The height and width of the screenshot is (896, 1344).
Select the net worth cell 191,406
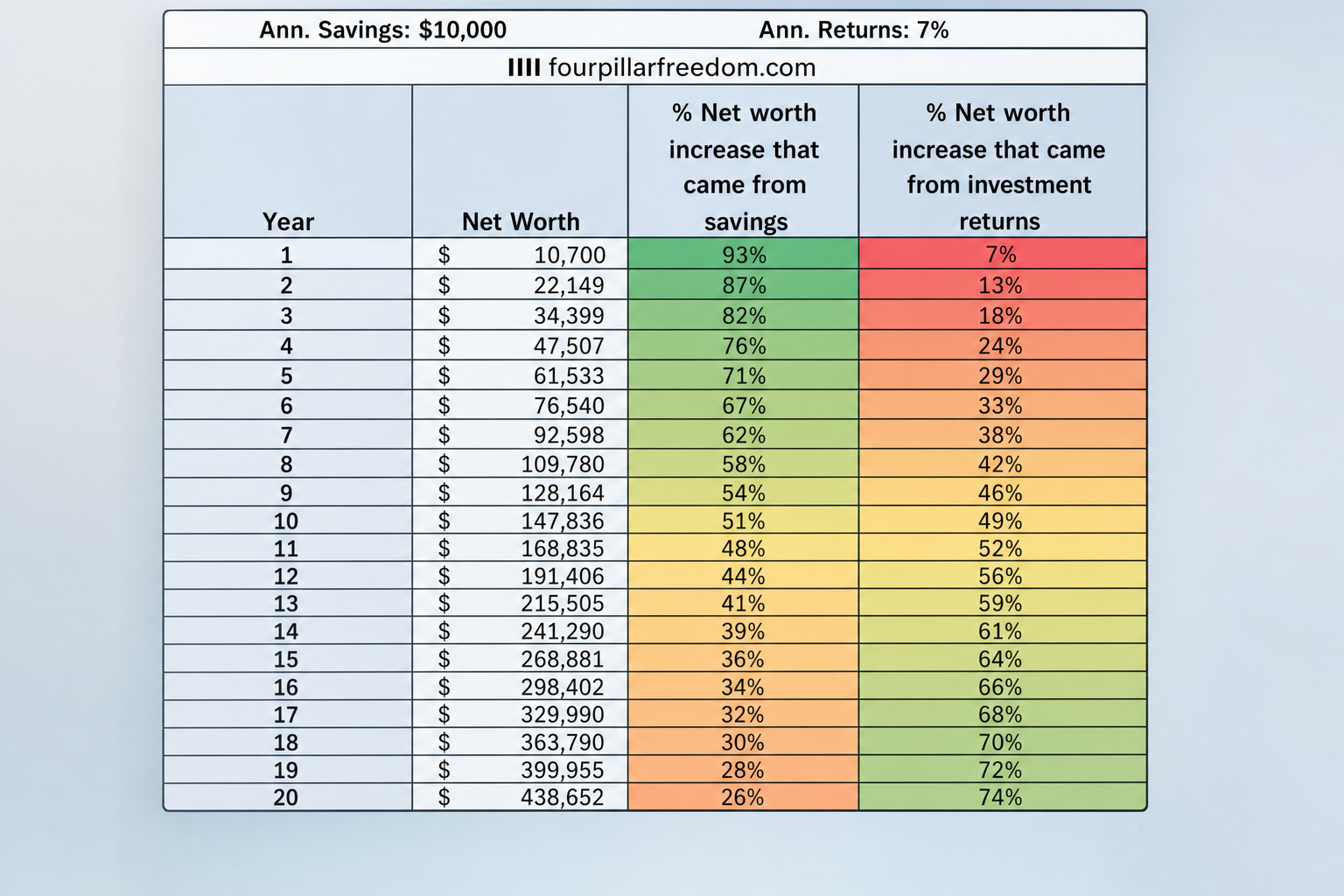521,576
